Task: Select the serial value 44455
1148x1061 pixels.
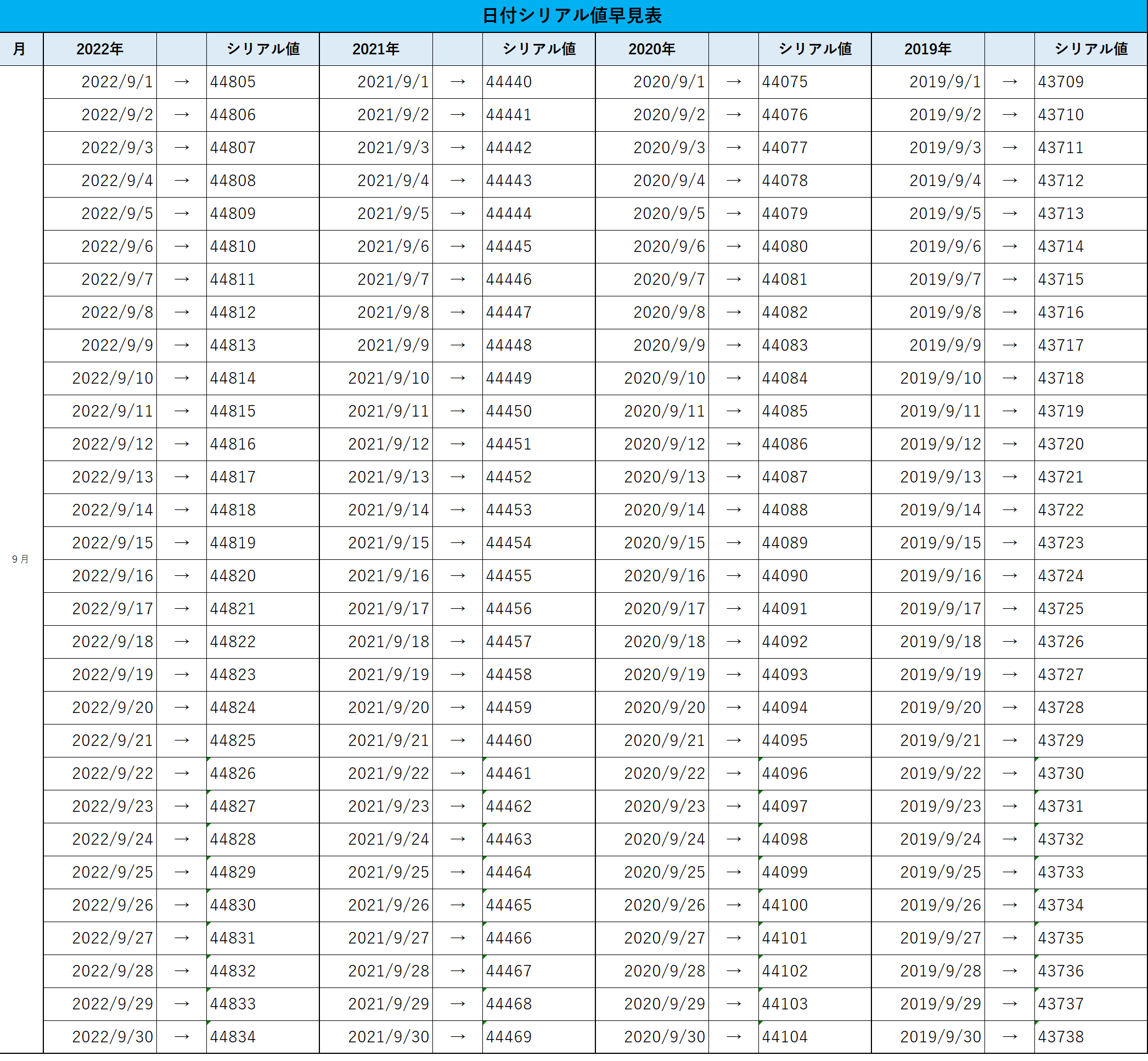Action: click(x=539, y=576)
